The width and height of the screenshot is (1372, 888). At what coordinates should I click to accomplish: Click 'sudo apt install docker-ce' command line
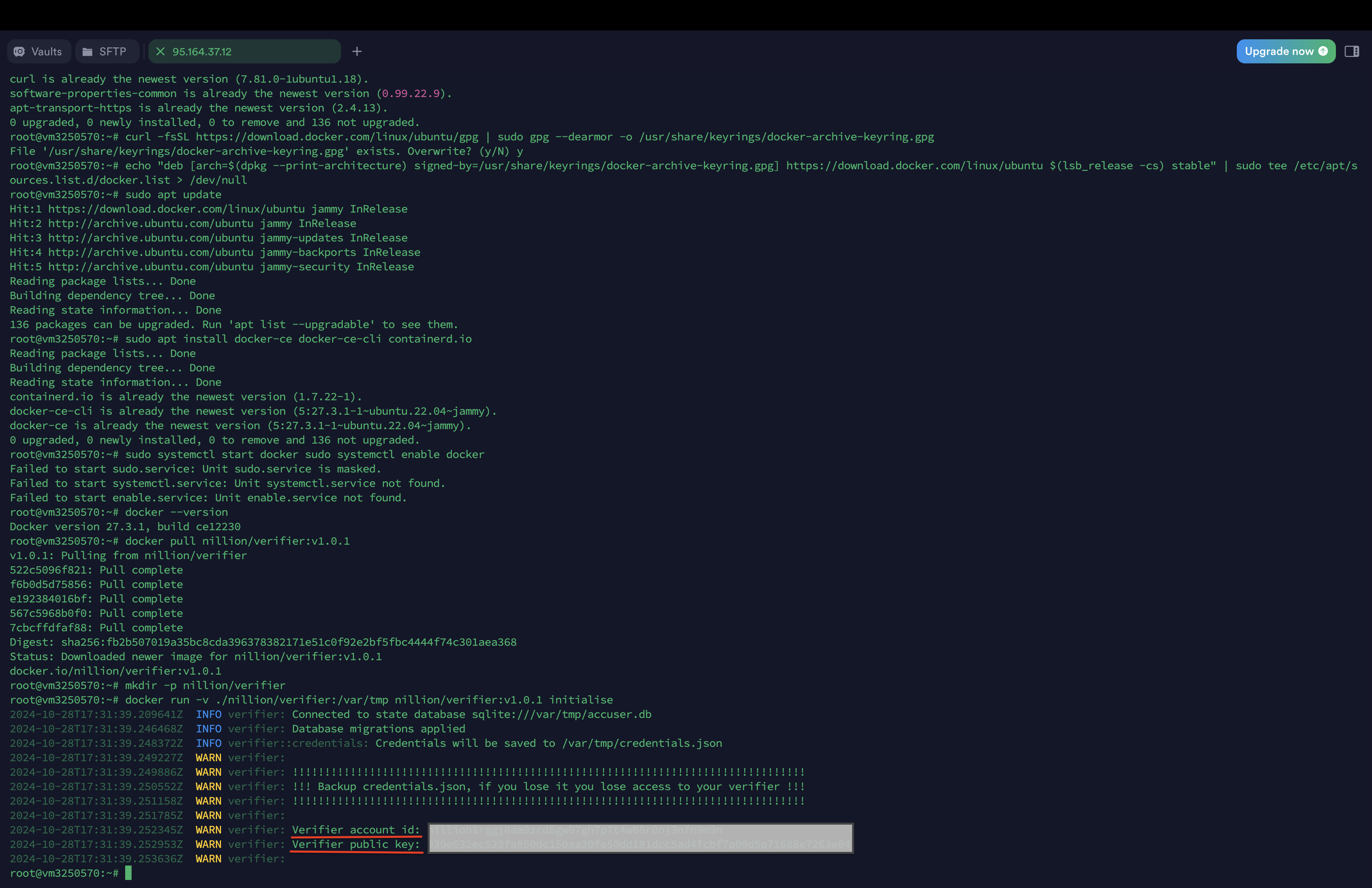298,338
